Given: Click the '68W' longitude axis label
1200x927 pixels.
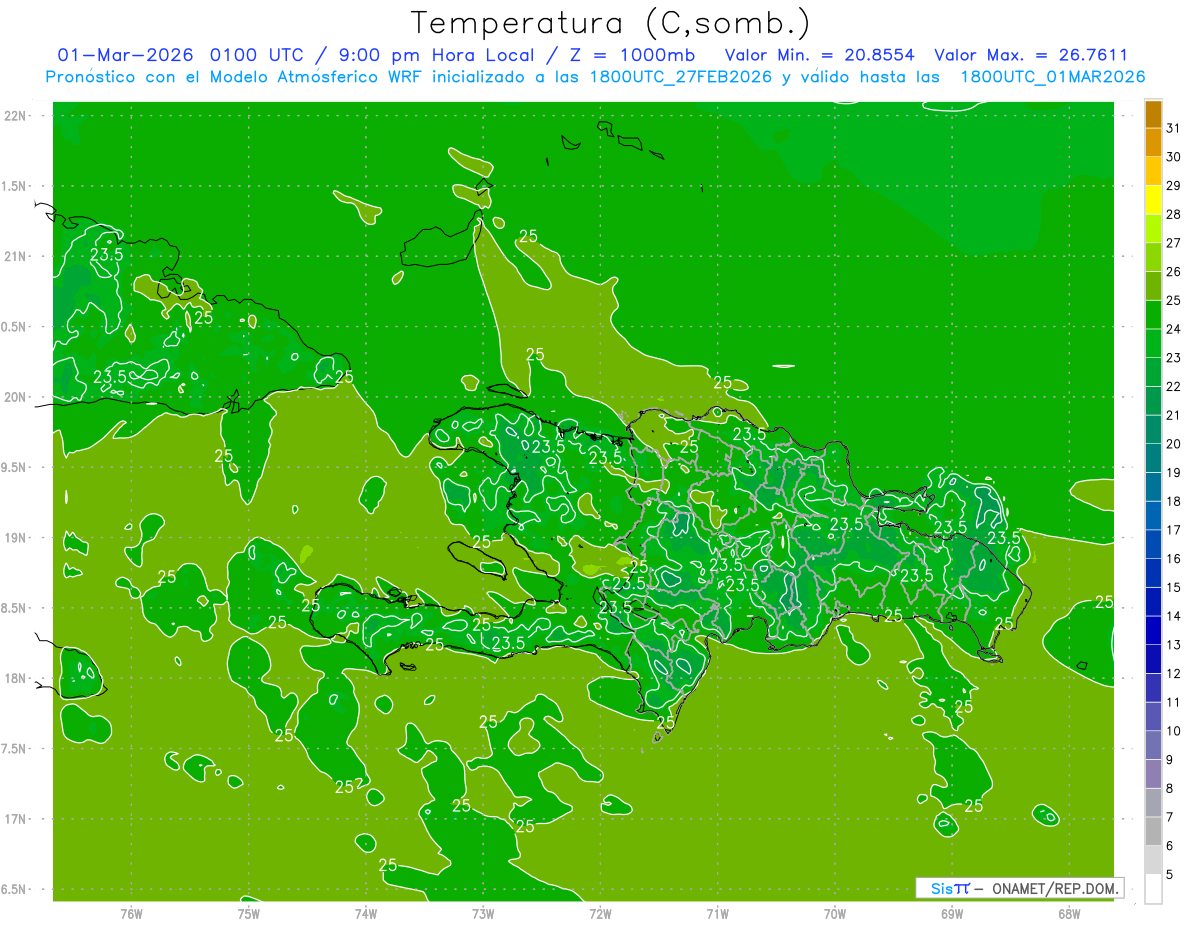Looking at the screenshot, I should pyautogui.click(x=1069, y=913).
